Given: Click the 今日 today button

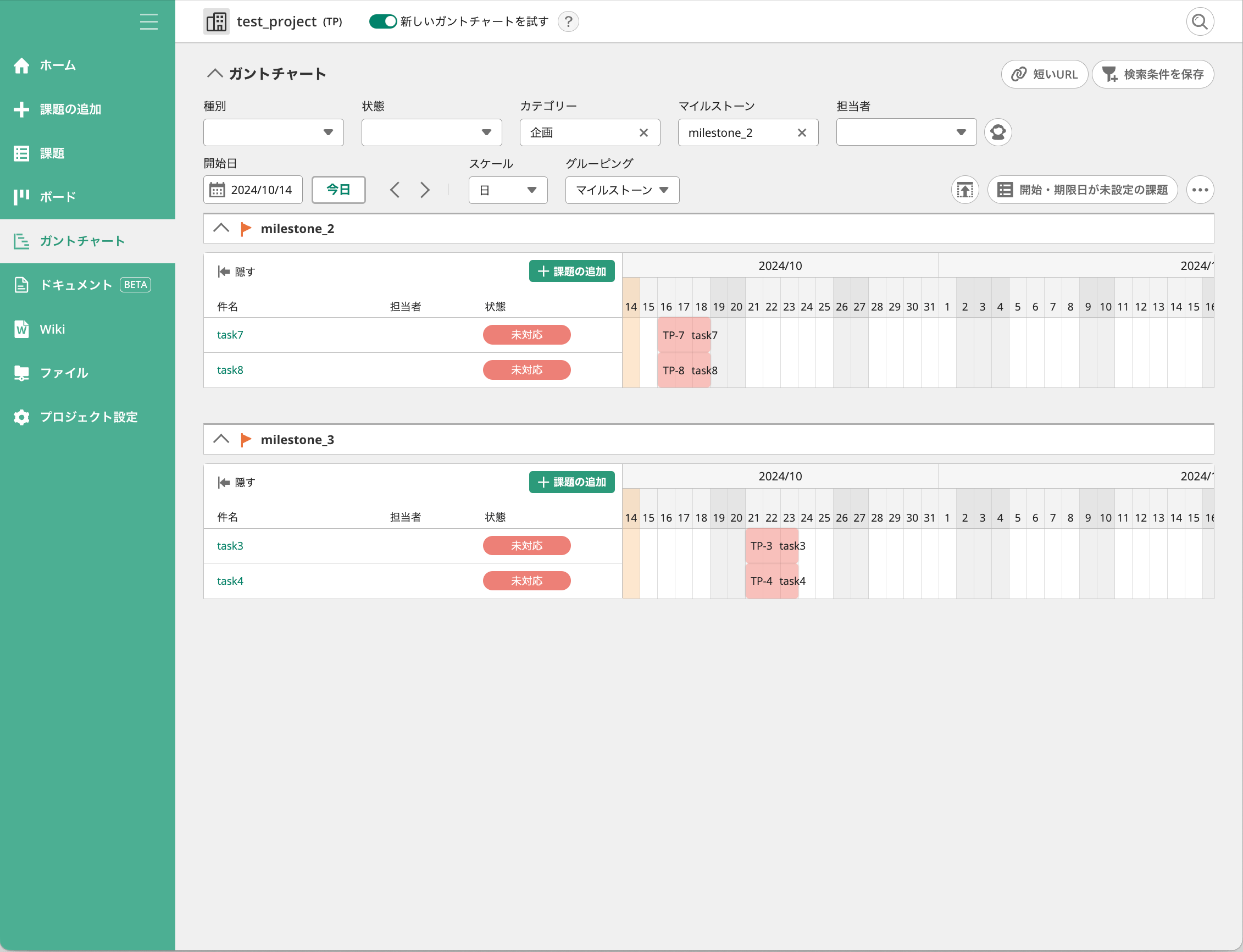Looking at the screenshot, I should pyautogui.click(x=339, y=190).
